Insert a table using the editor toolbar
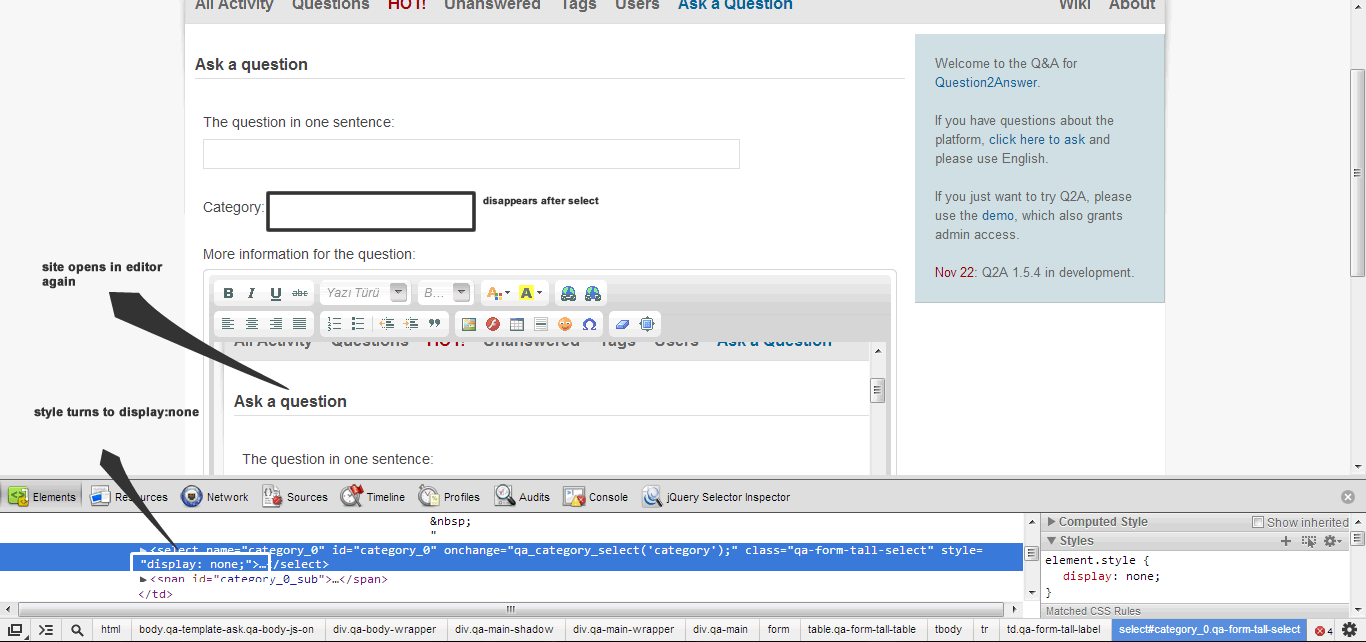This screenshot has height=642, width=1366. [x=517, y=324]
